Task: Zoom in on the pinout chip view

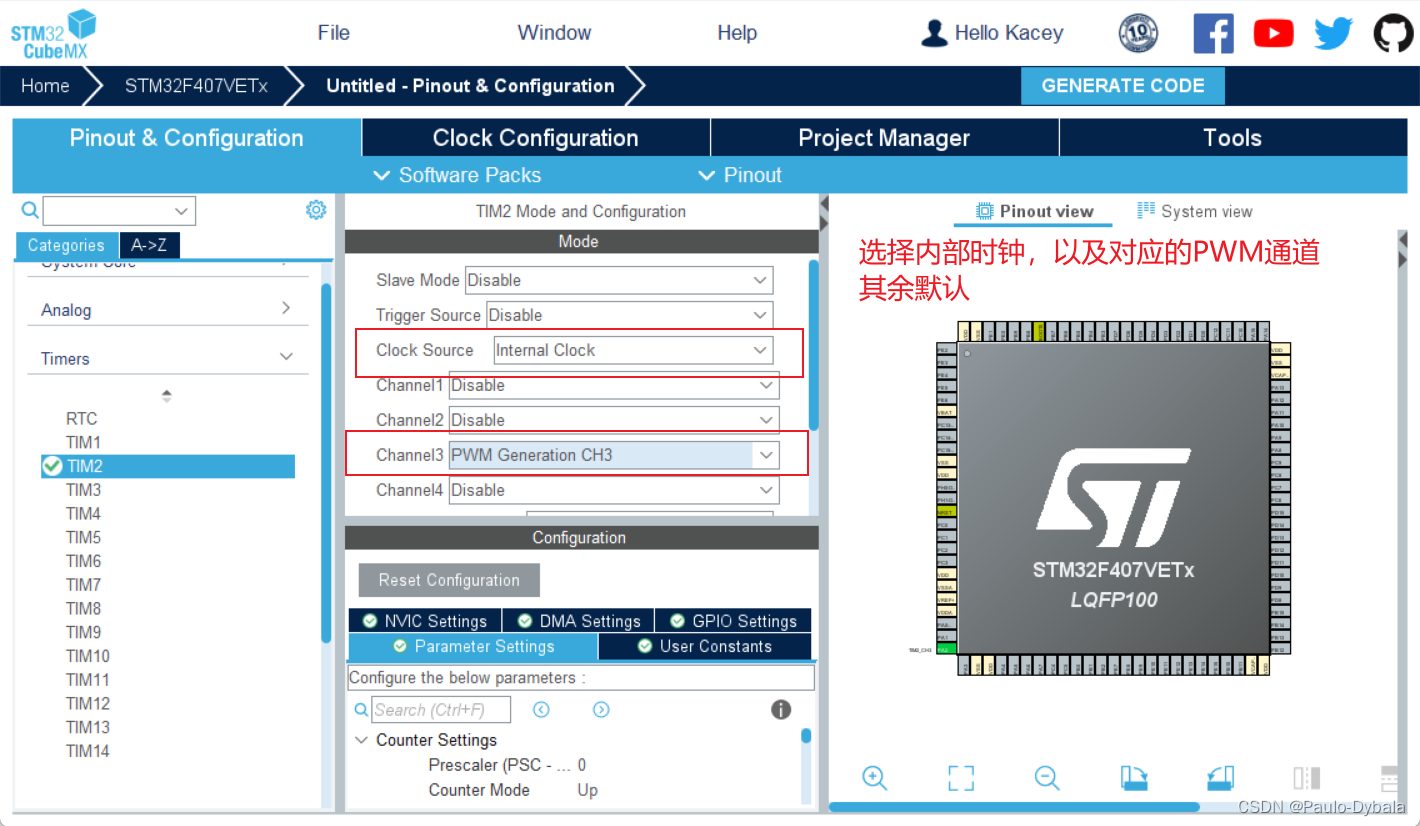Action: [x=874, y=778]
